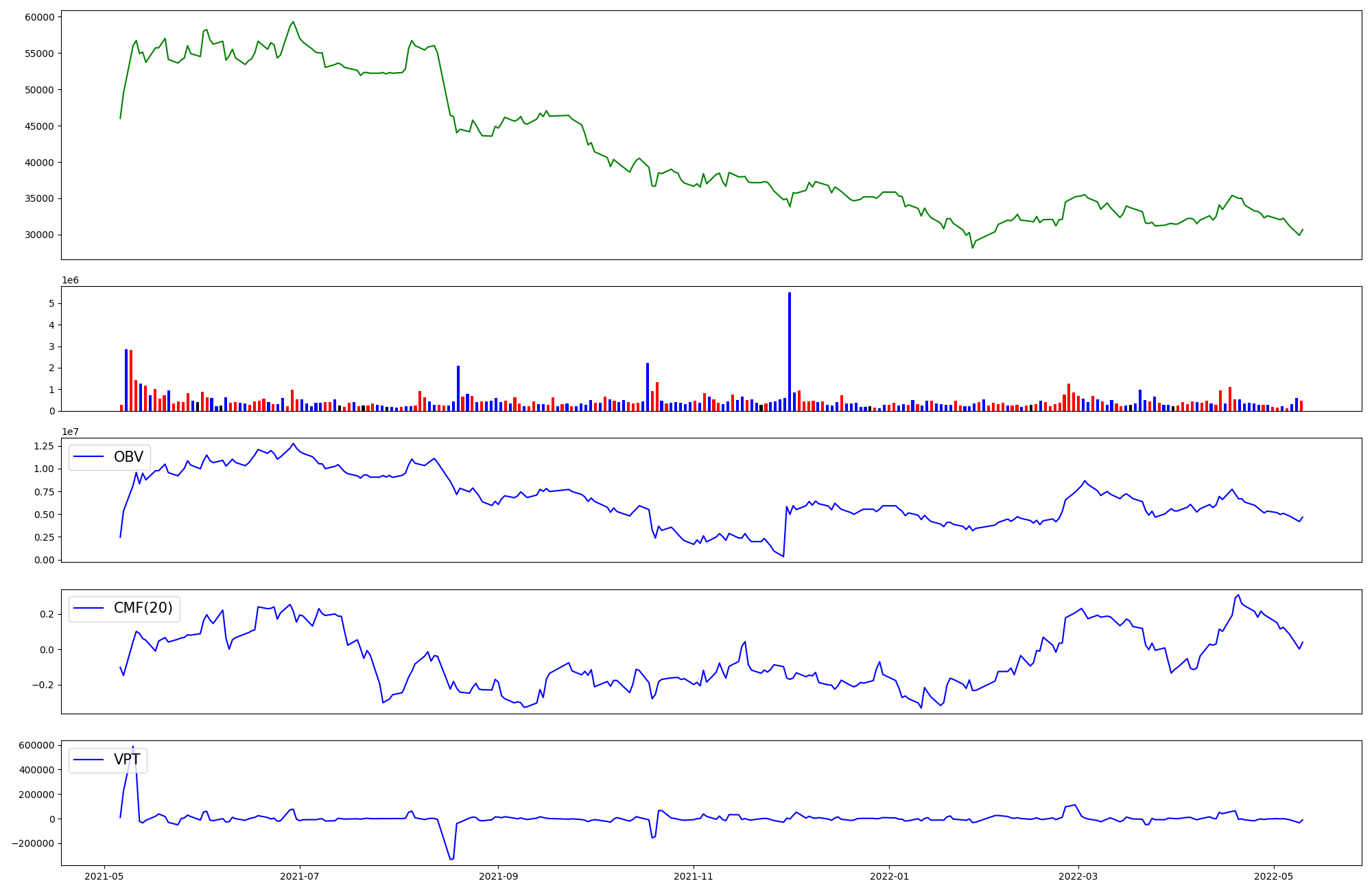This screenshot has height=892, width=1372.
Task: Click the 30000 price axis tick label
Action: click(x=39, y=235)
